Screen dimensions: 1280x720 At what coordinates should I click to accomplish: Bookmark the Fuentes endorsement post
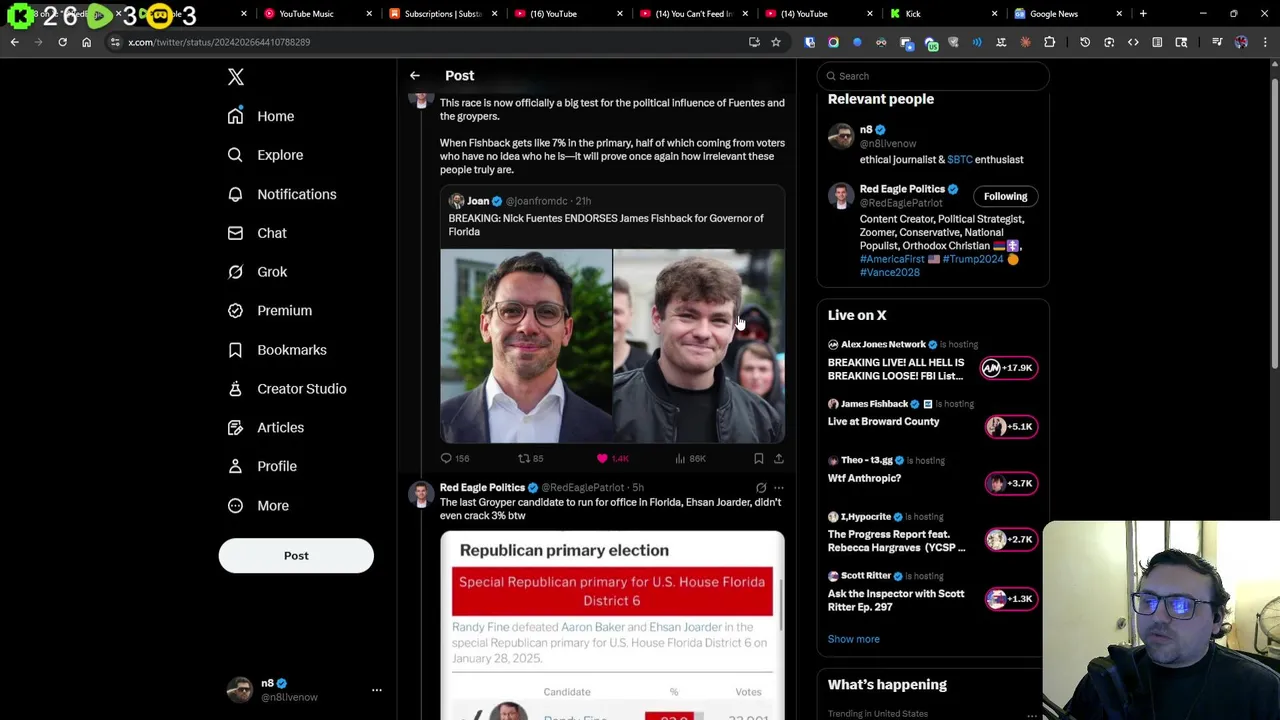click(759, 459)
